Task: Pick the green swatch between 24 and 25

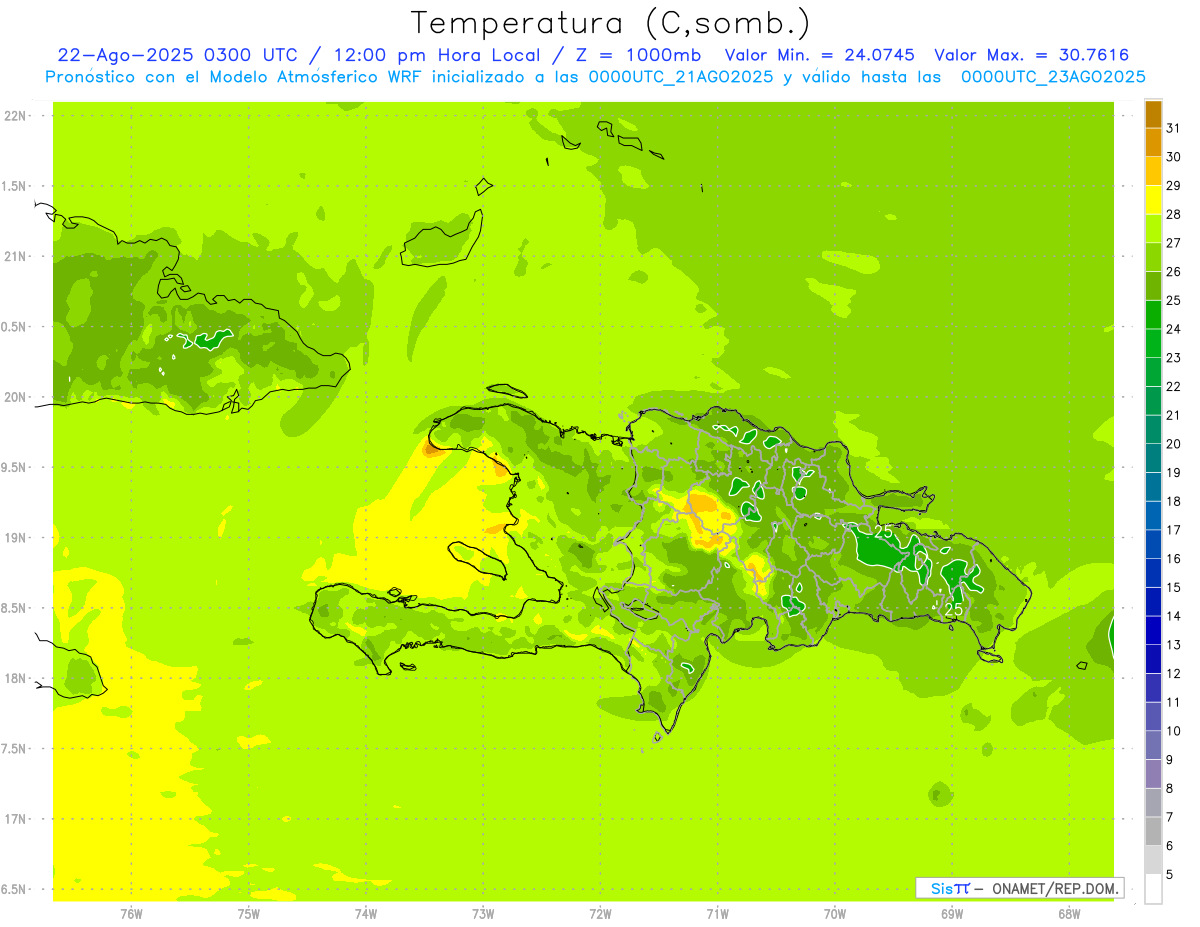Action: point(1153,314)
